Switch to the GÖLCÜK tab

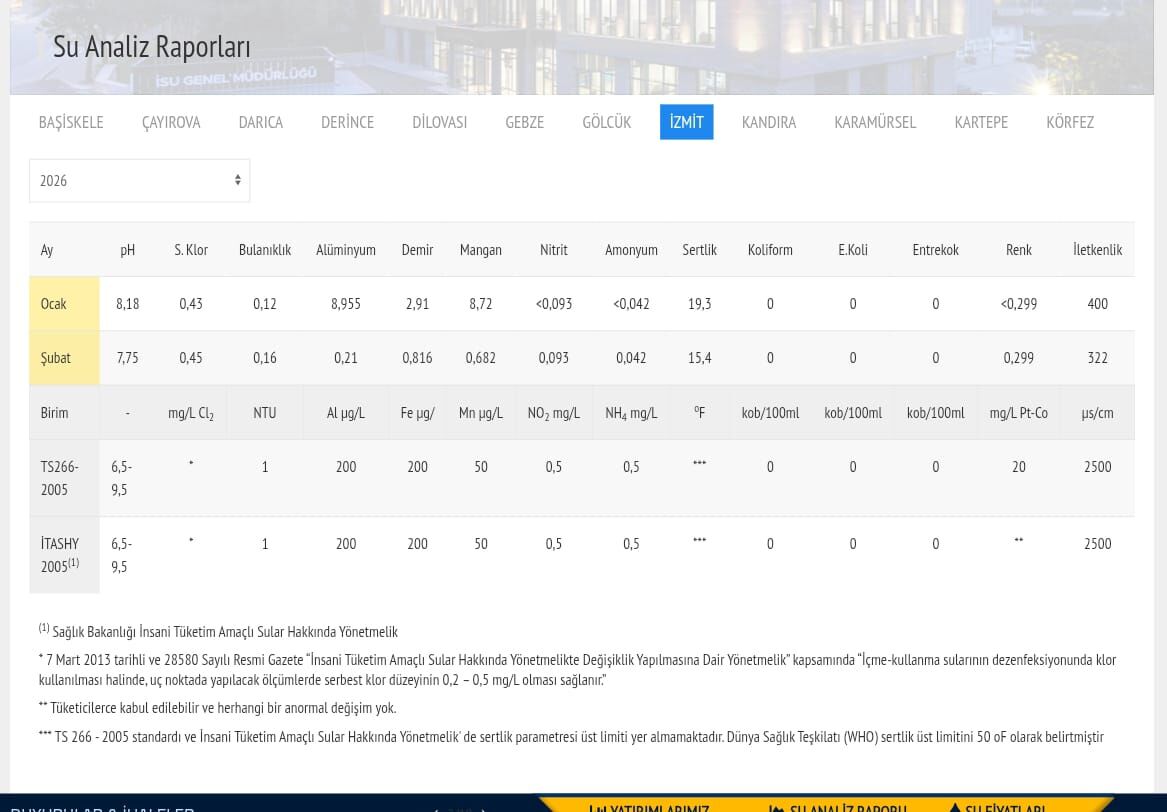tap(606, 122)
